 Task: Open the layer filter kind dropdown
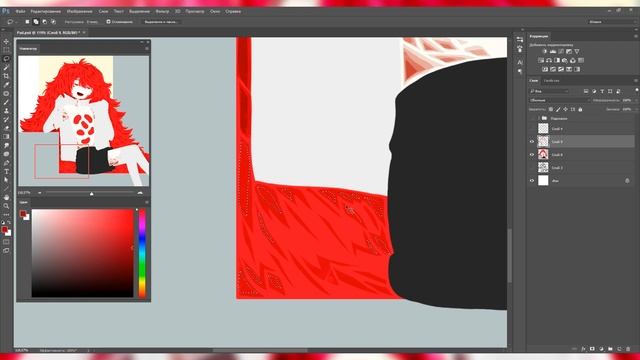point(549,91)
